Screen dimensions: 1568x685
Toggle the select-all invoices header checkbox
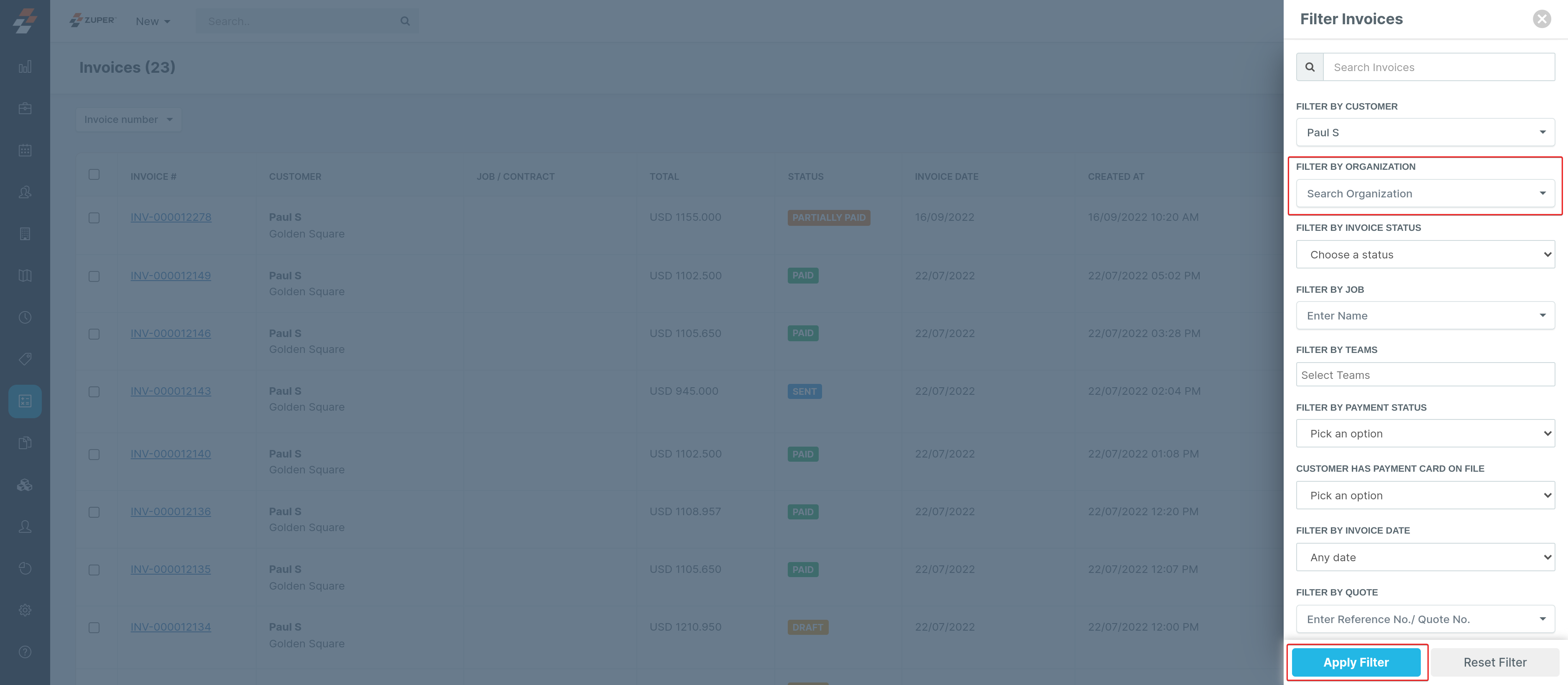(x=94, y=175)
